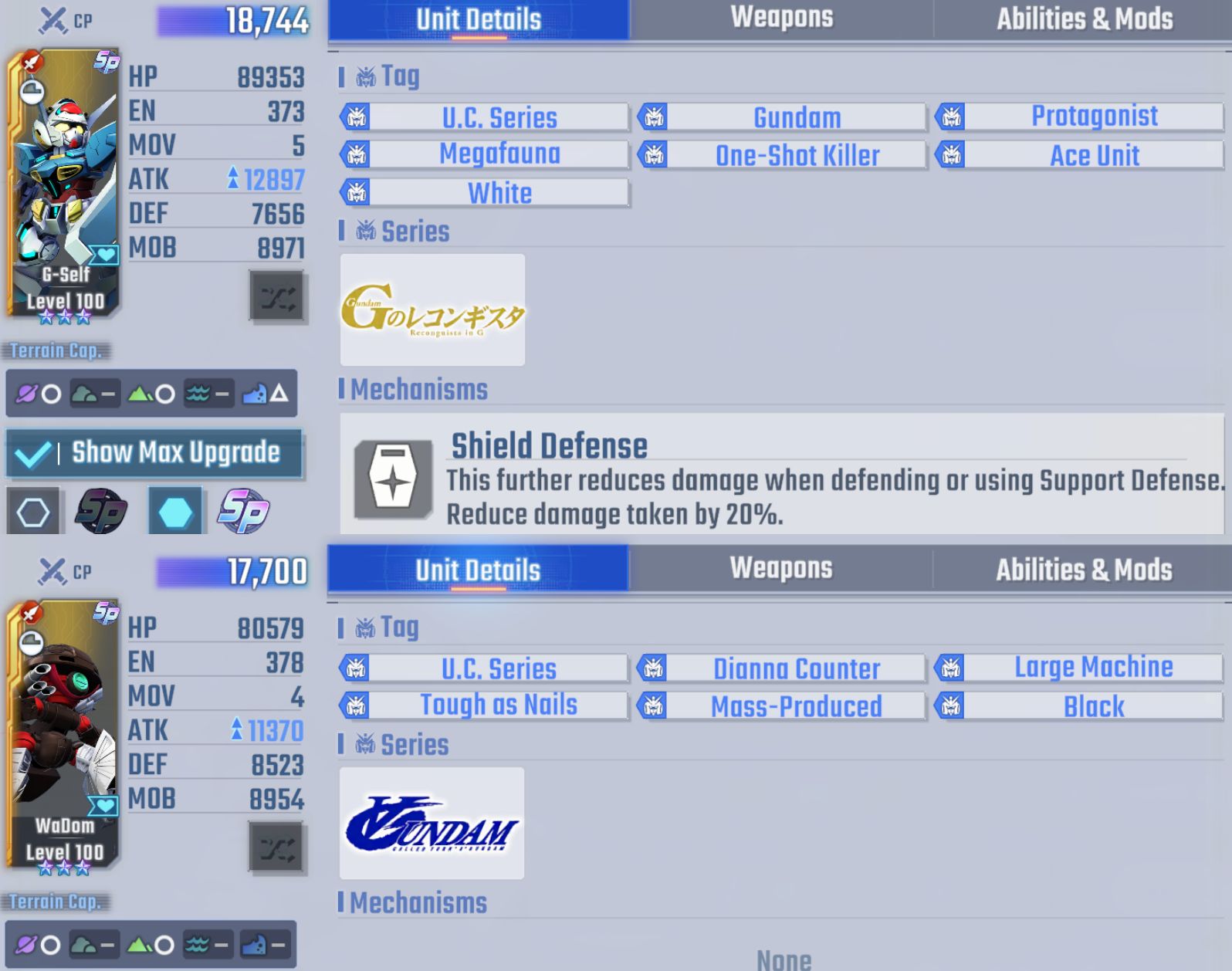Click G-Self's CP value 18,744 bar
The image size is (1232, 971).
coord(233,21)
